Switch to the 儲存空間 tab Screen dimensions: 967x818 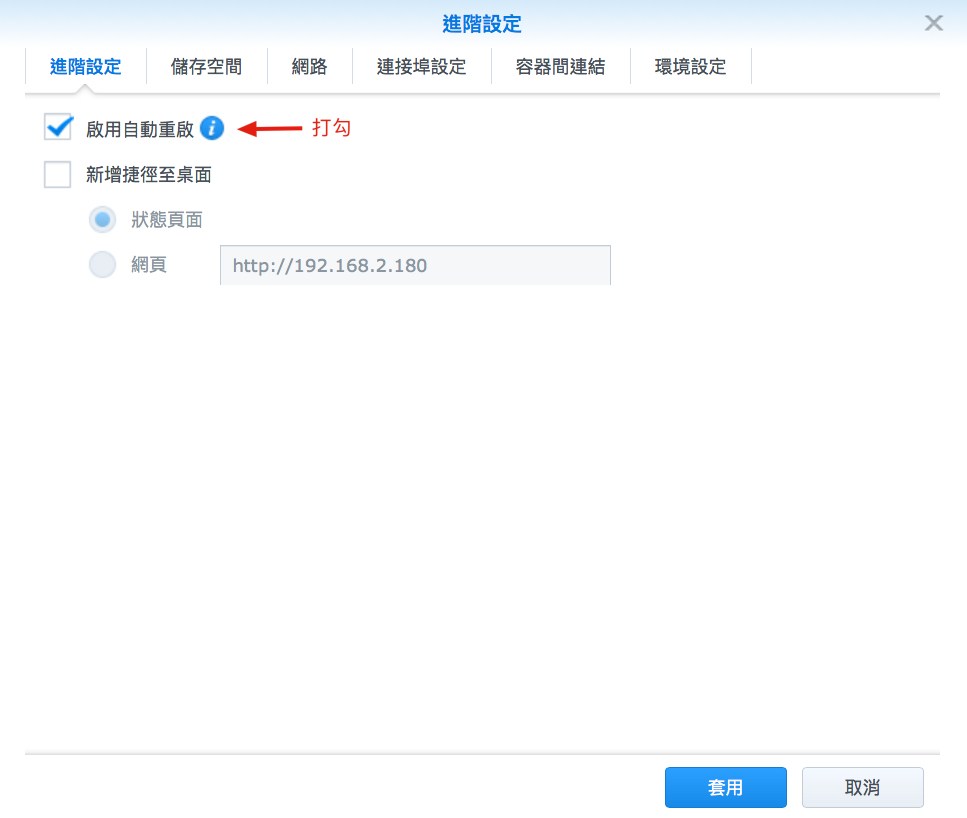206,67
